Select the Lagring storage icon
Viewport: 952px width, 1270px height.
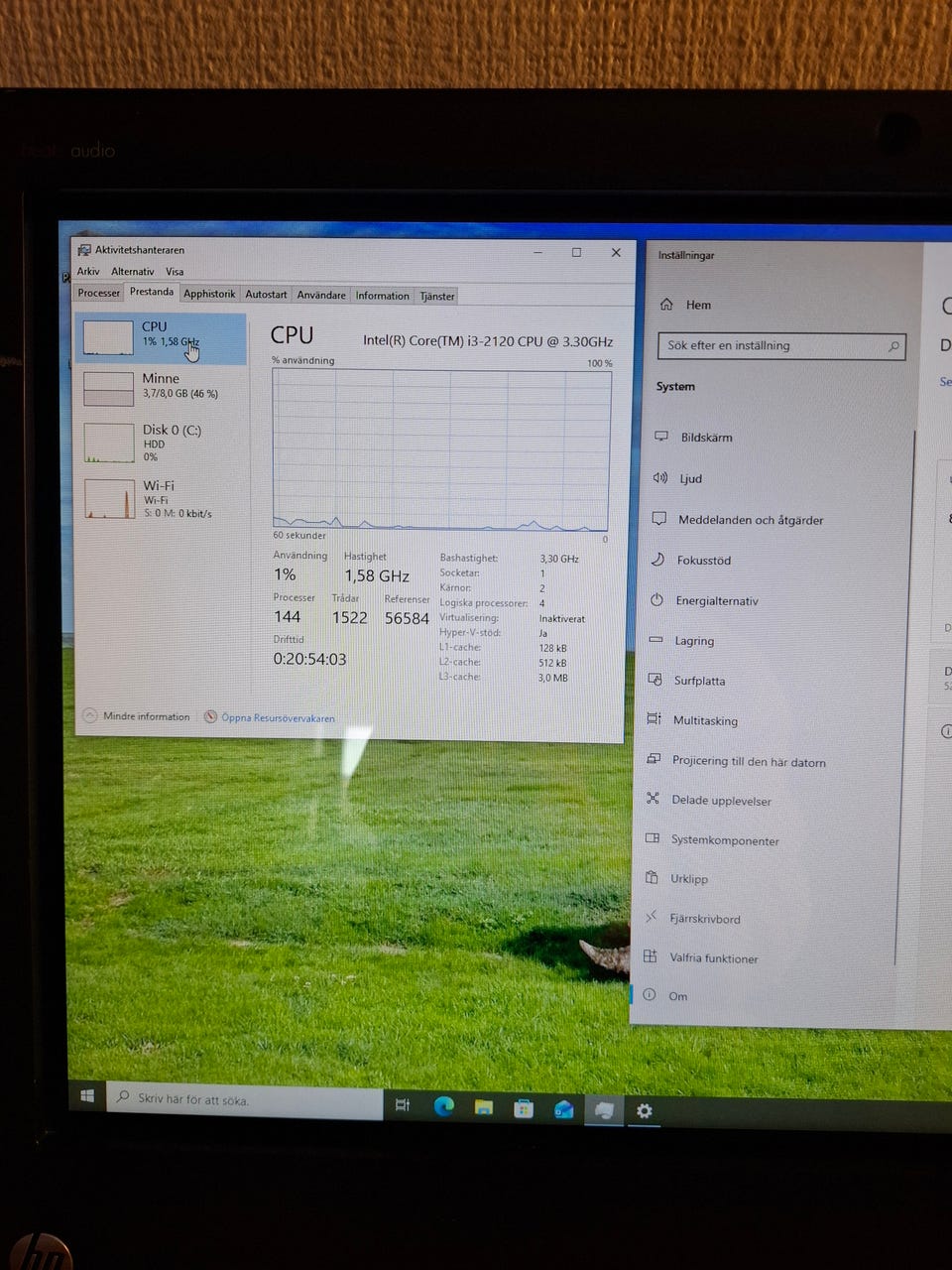[x=655, y=641]
